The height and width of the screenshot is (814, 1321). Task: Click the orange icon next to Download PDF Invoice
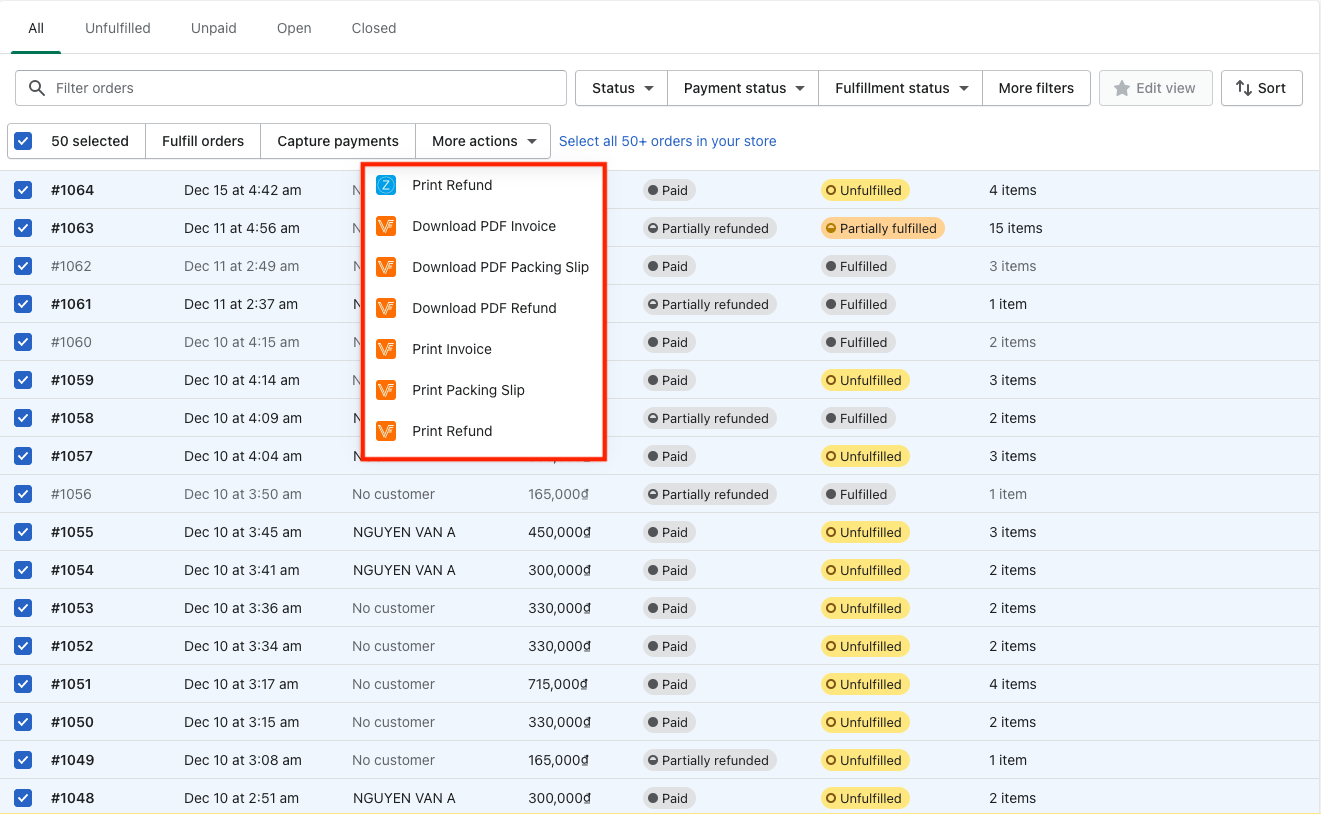tap(386, 226)
